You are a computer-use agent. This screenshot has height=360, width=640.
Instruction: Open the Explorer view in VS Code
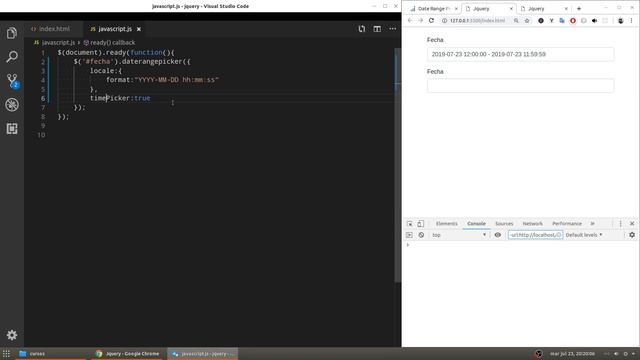[12, 33]
